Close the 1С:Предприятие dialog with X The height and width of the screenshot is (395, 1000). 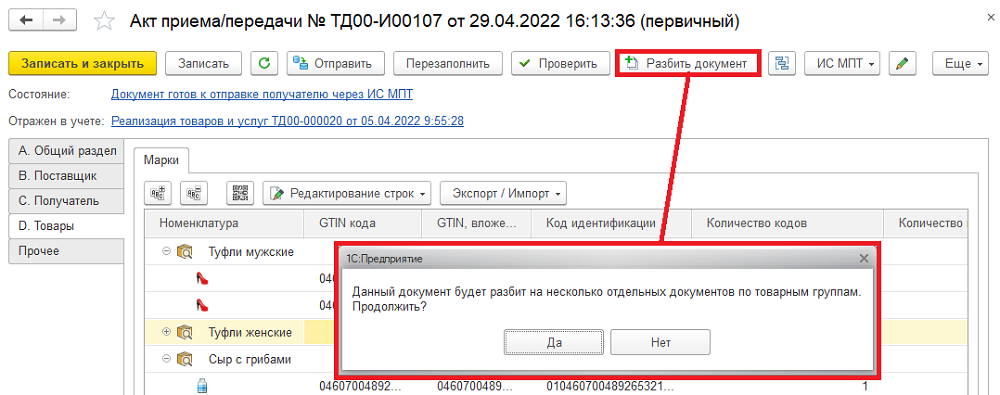coord(864,258)
